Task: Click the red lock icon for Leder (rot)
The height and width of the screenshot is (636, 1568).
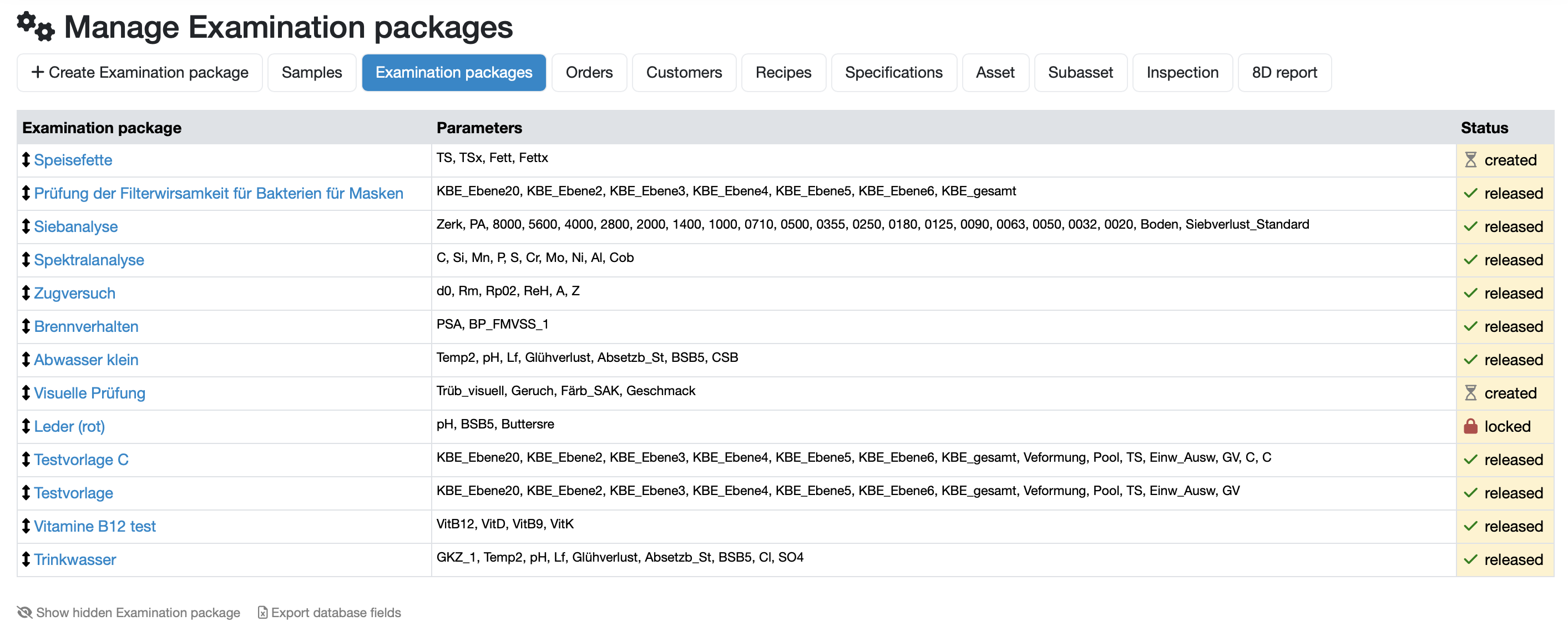Action: 1470,426
